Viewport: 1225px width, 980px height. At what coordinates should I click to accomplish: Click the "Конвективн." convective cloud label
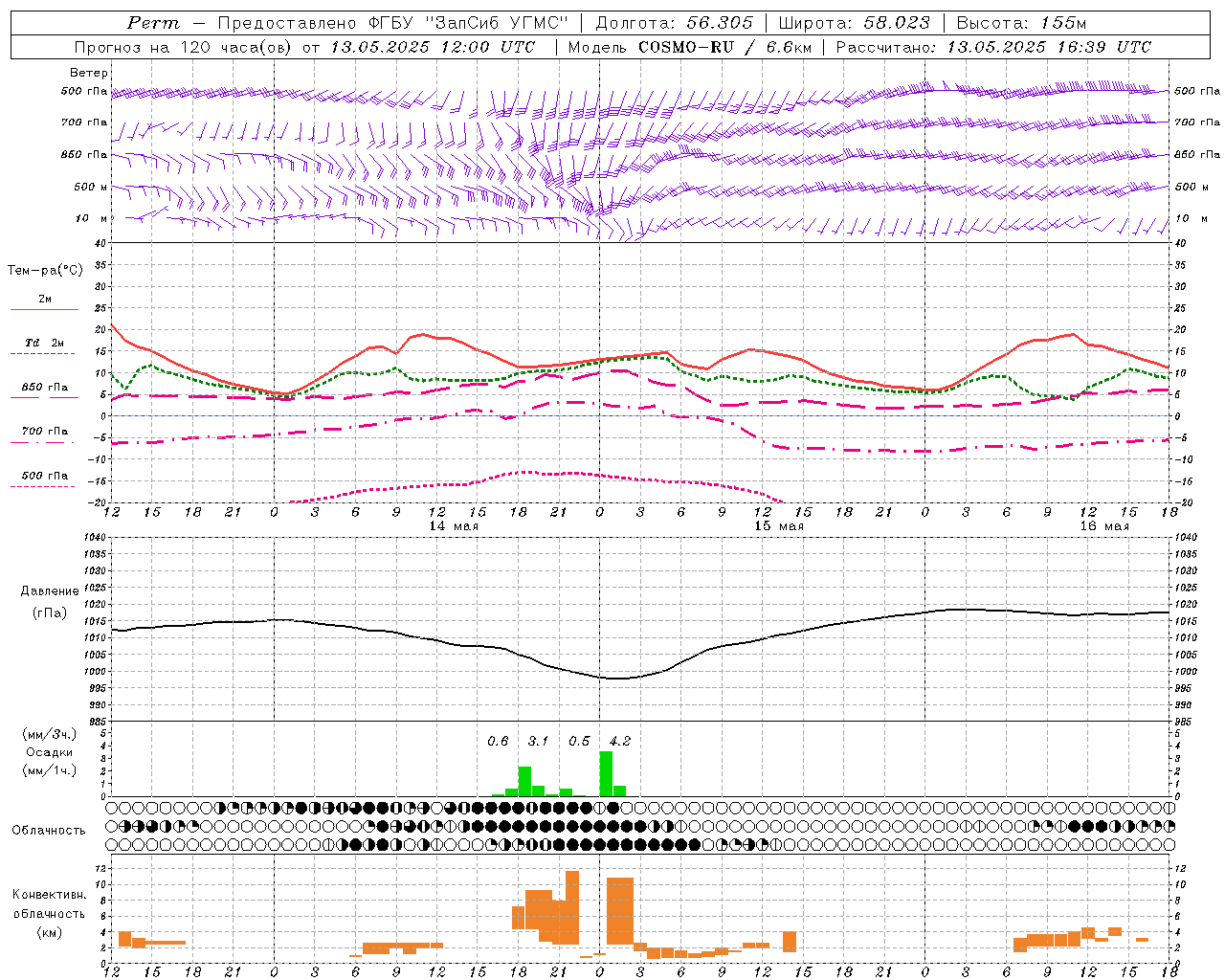click(50, 895)
